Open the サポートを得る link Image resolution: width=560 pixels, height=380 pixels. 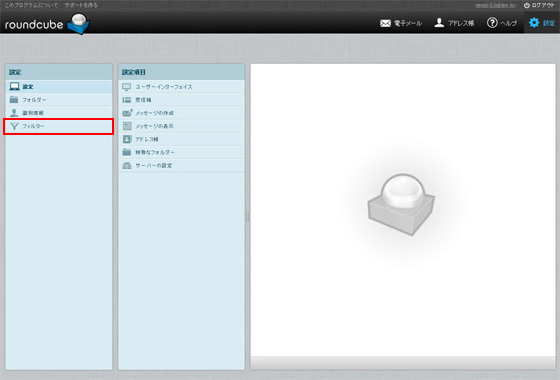81,5
